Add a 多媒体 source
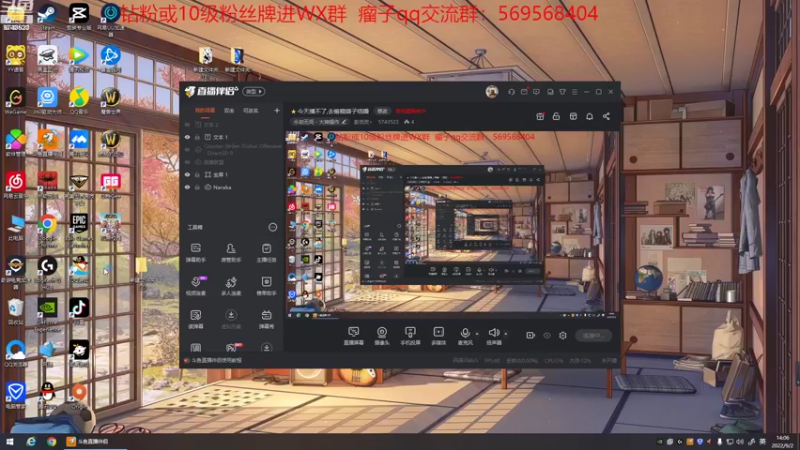 [439, 336]
